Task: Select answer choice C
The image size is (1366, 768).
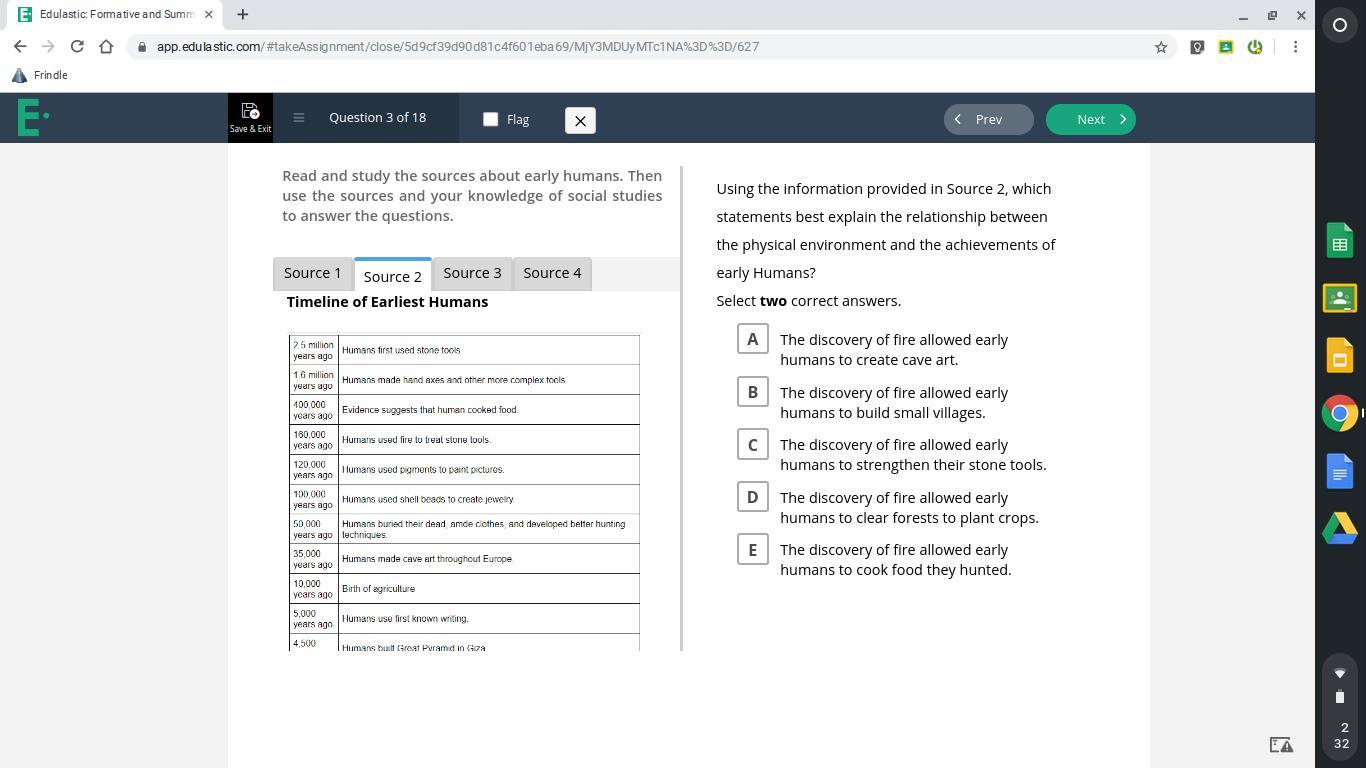Action: click(x=753, y=445)
